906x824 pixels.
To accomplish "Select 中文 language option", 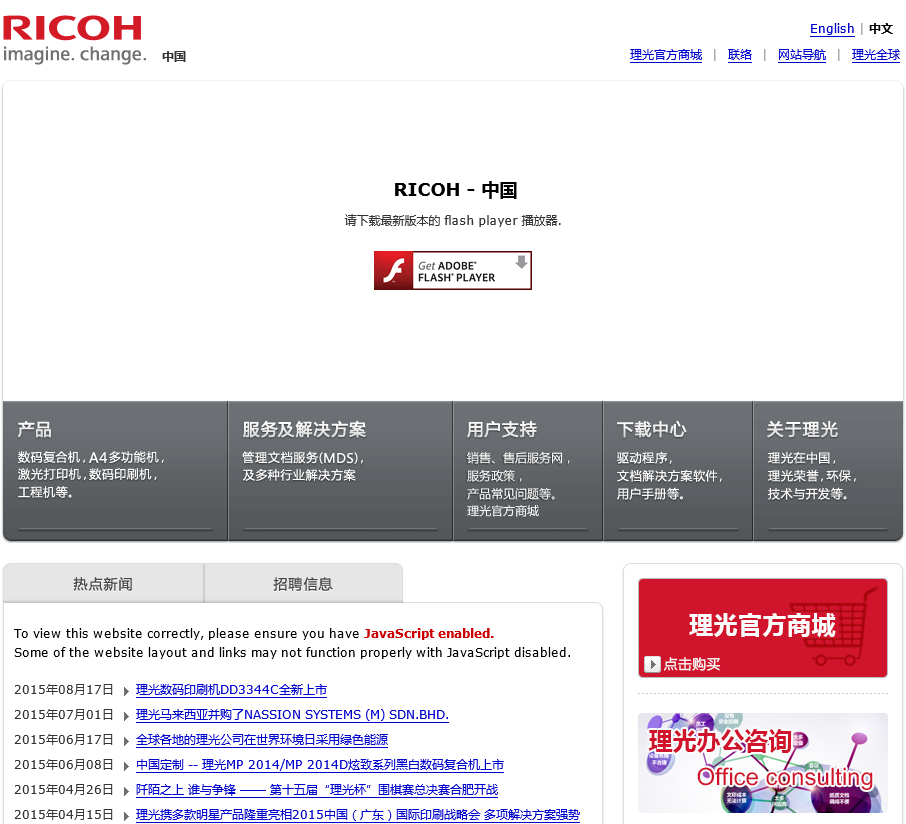I will tap(881, 28).
